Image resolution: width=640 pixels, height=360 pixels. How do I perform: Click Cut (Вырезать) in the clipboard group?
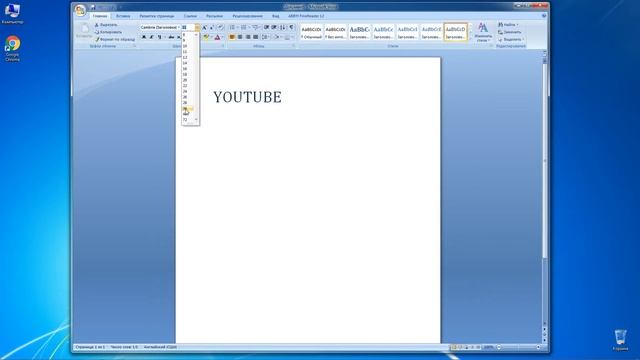coord(106,25)
